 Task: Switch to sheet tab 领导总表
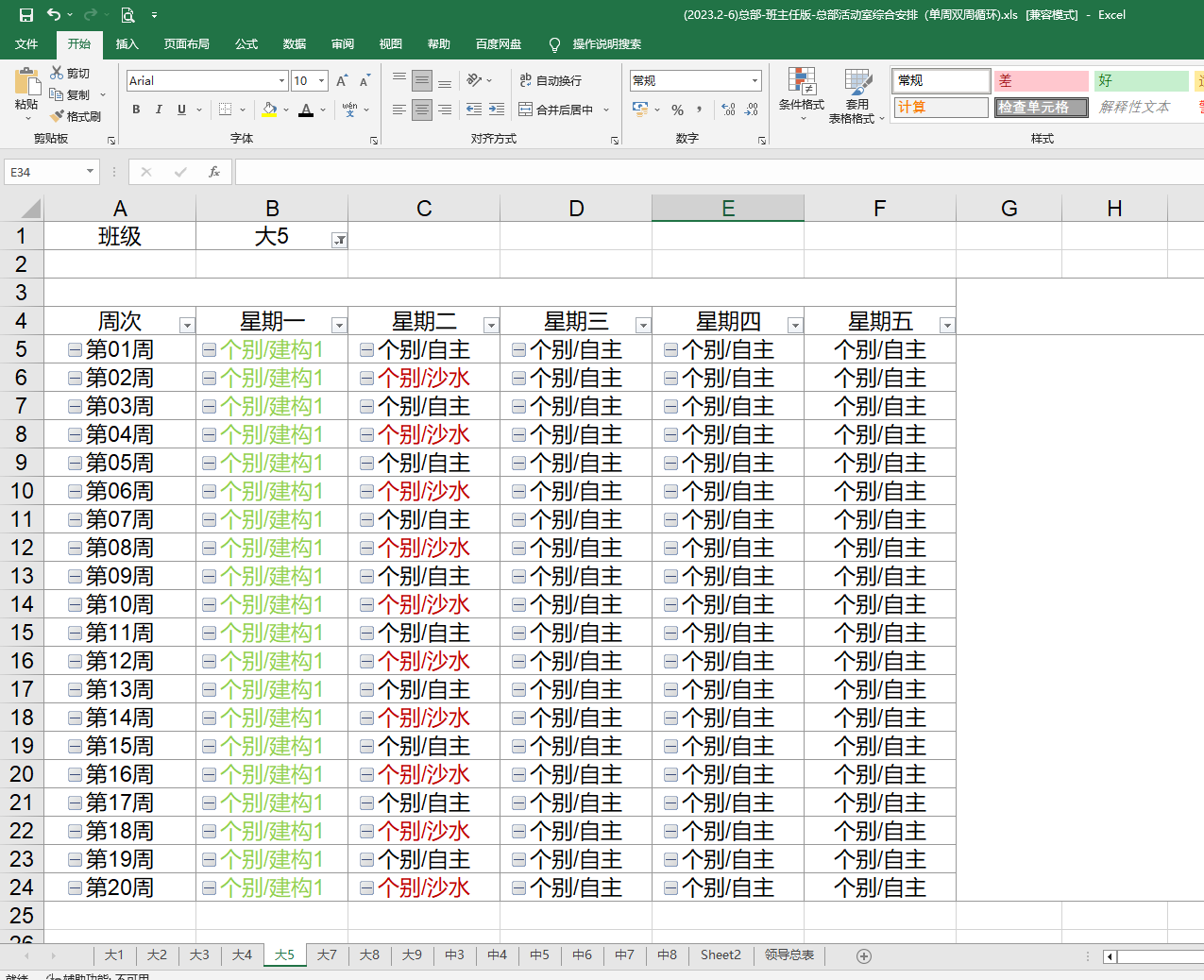pos(789,955)
